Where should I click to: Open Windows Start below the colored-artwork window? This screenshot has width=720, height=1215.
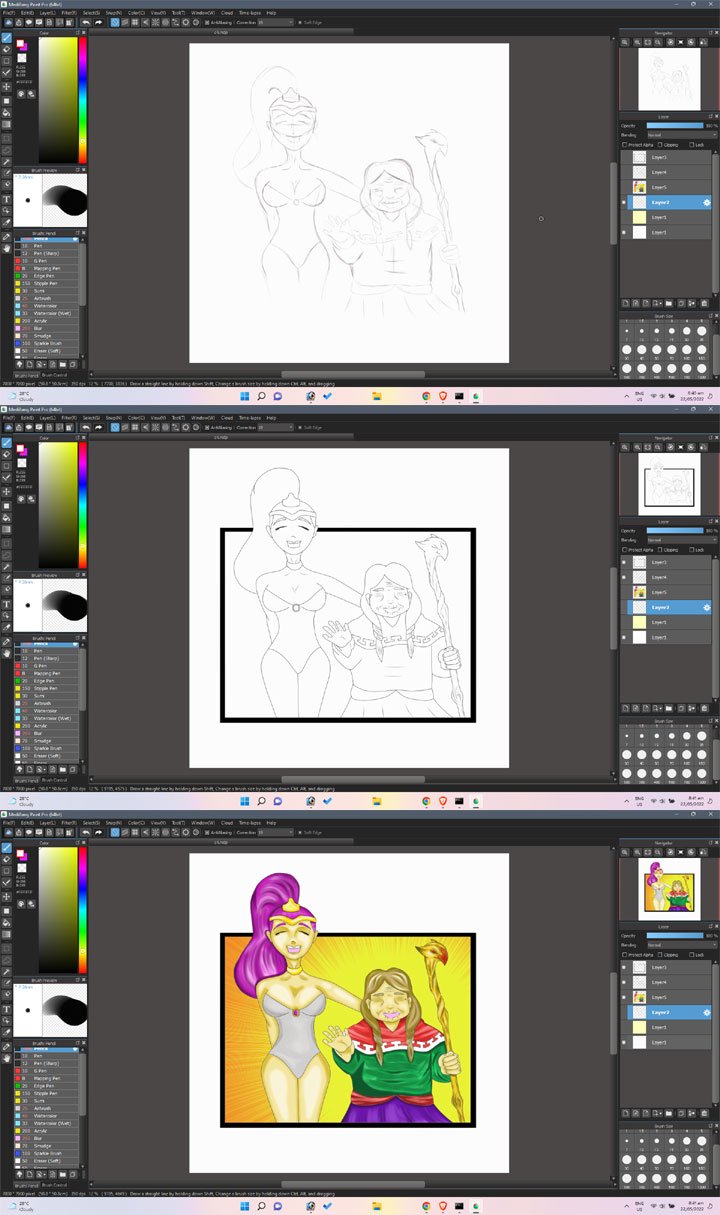pos(242,1206)
